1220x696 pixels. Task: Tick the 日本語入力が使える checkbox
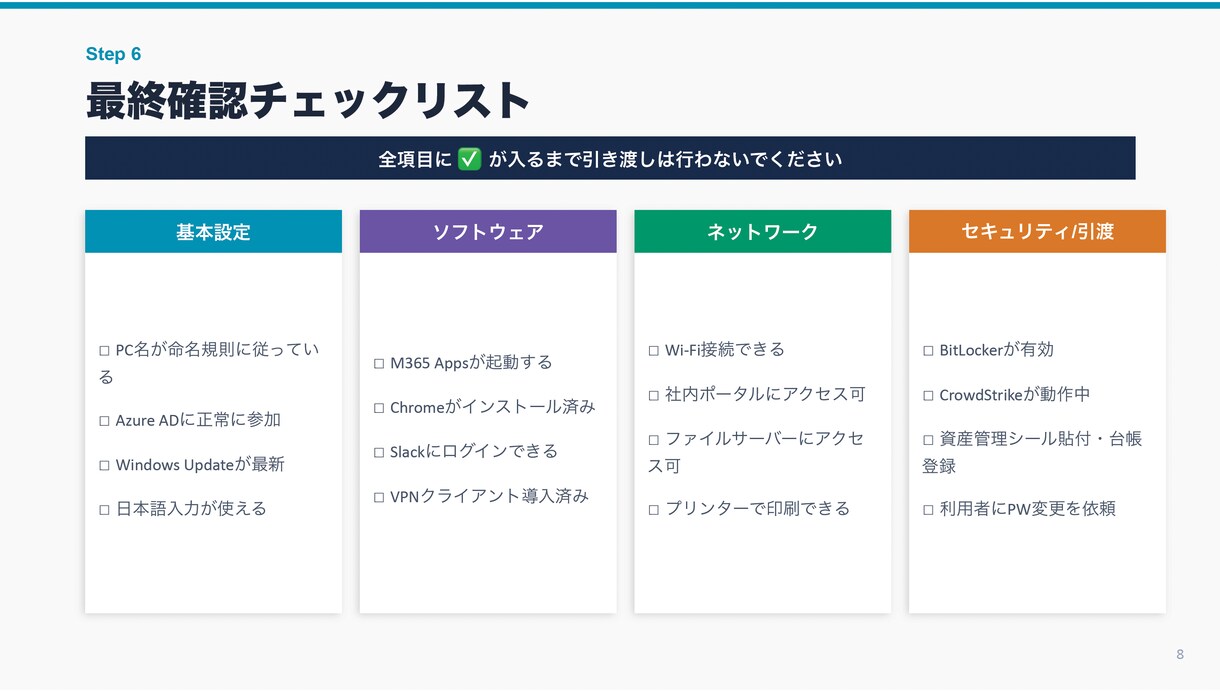pos(104,509)
